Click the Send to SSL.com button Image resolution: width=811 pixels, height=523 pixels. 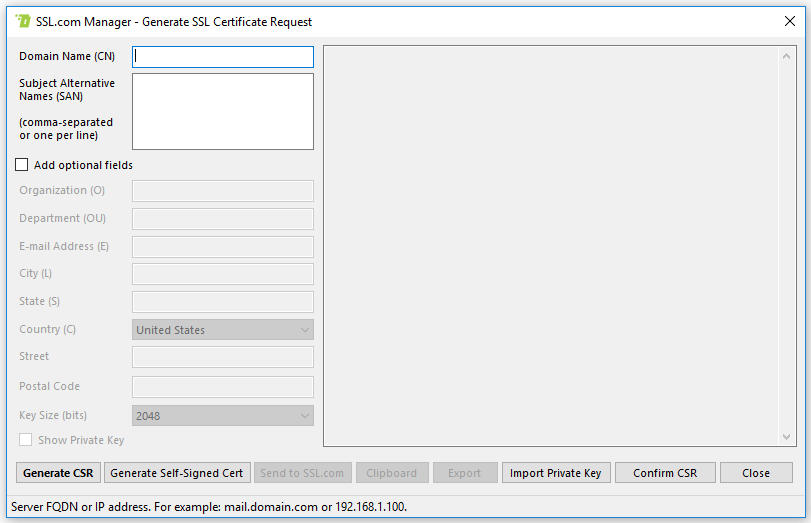pyautogui.click(x=301, y=473)
